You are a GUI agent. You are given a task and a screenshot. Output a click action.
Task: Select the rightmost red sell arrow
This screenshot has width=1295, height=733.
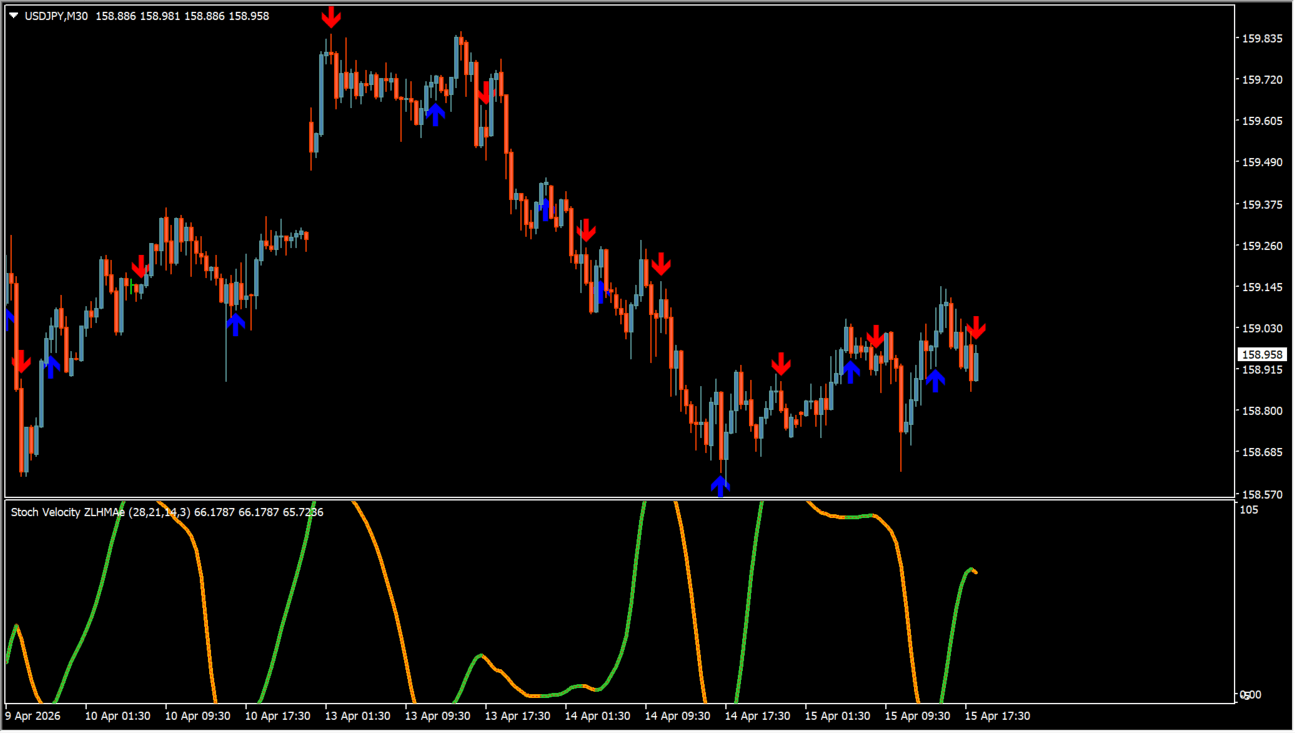[976, 328]
